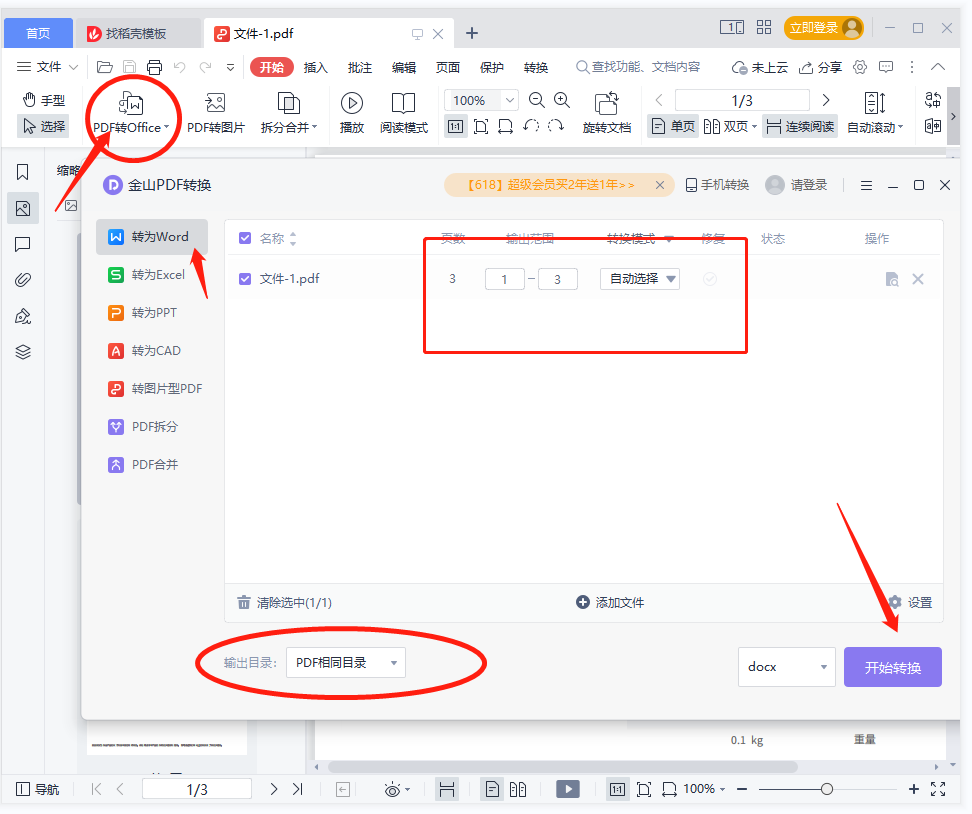
Task: Open the layers panel in the sidebar
Action: 23,352
